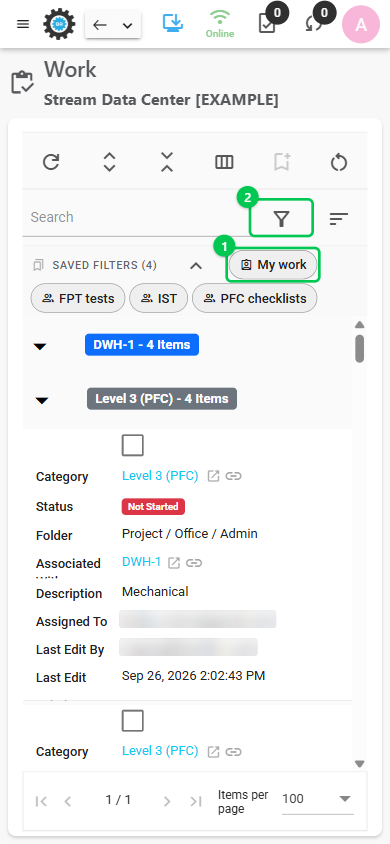The width and height of the screenshot is (390, 844).
Task: Open first Category in new window icon
Action: click(x=214, y=476)
